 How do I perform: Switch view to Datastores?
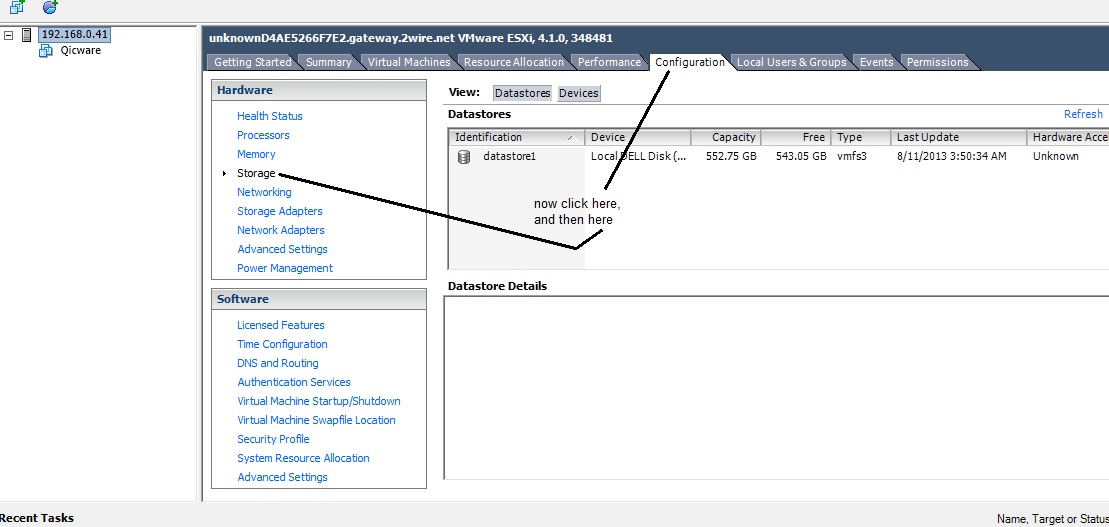(523, 93)
